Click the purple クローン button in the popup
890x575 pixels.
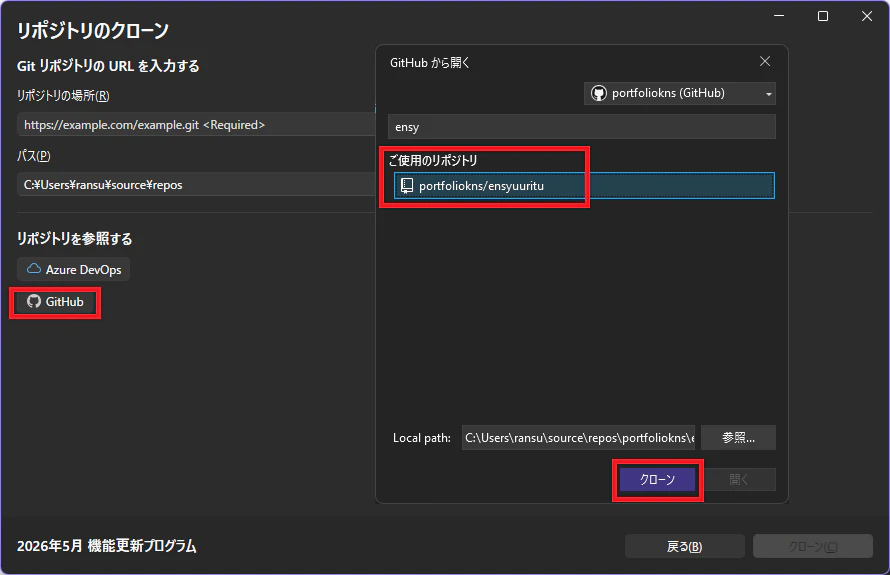(x=657, y=480)
